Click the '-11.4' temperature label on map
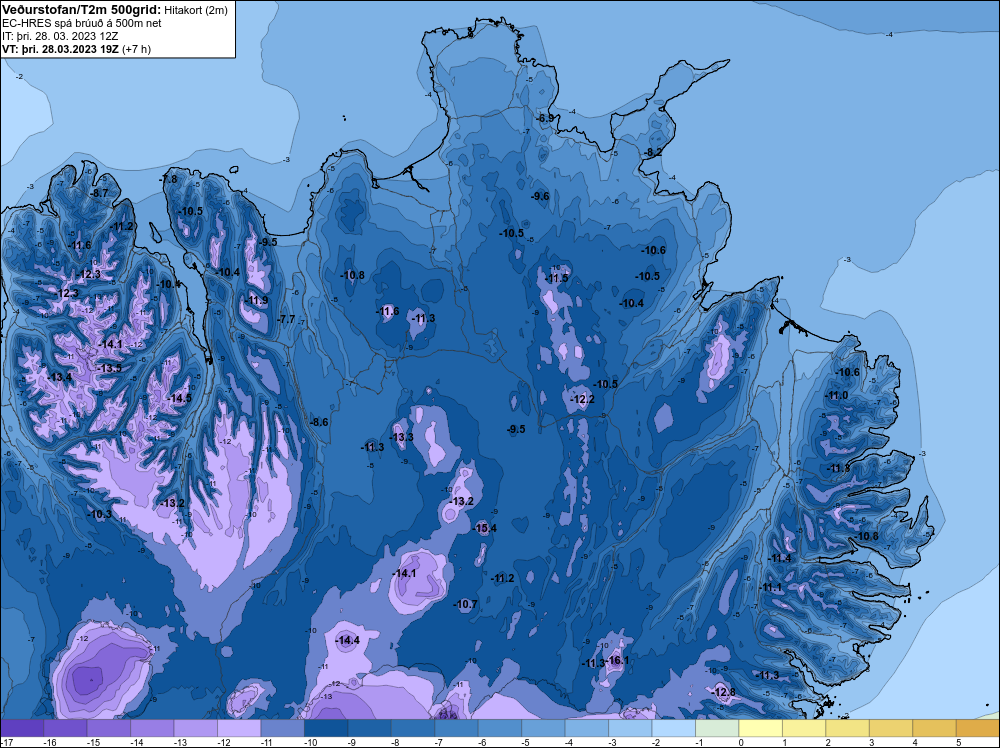 779,558
